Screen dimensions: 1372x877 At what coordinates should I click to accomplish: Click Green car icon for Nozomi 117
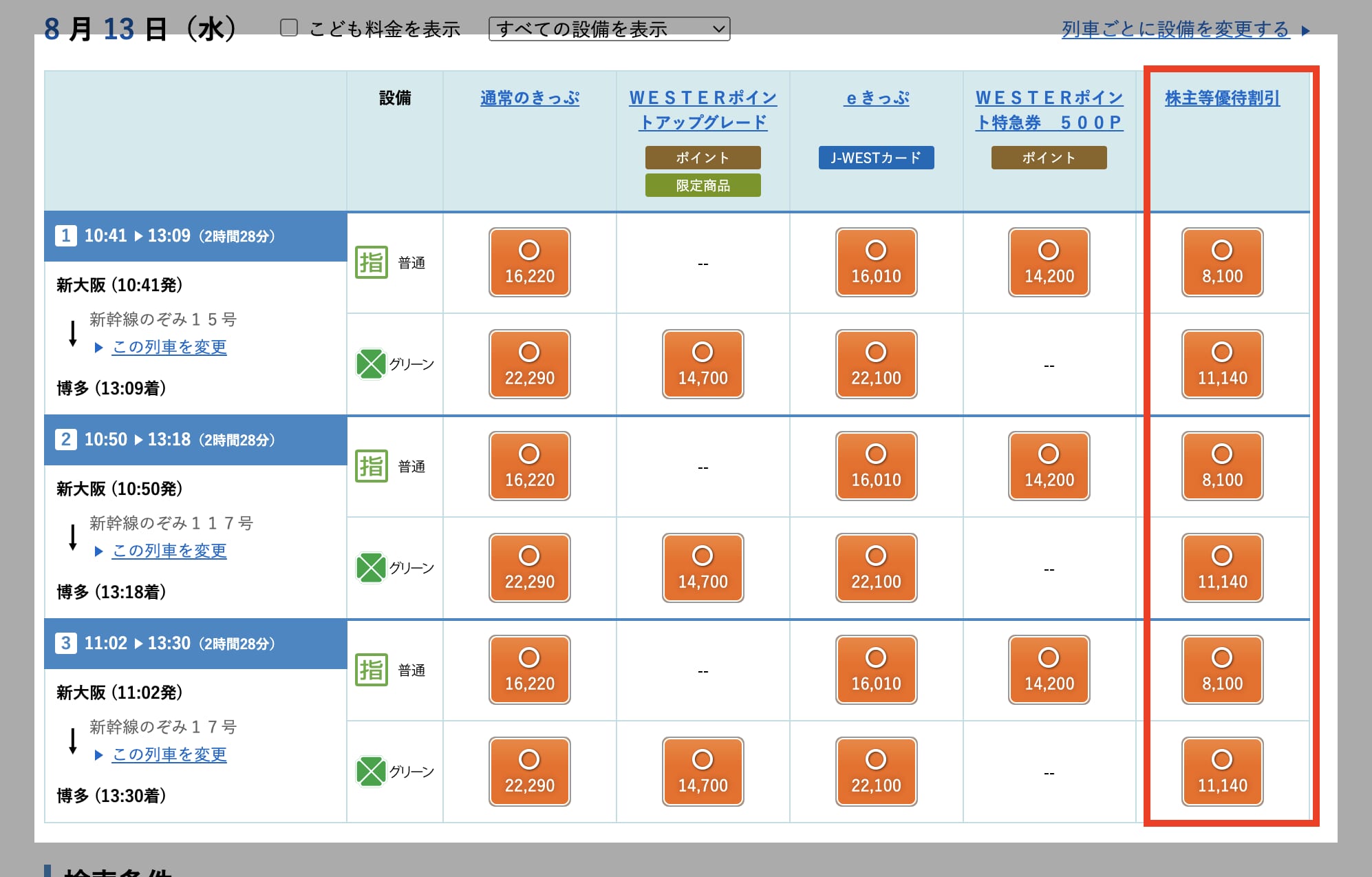coord(371,568)
